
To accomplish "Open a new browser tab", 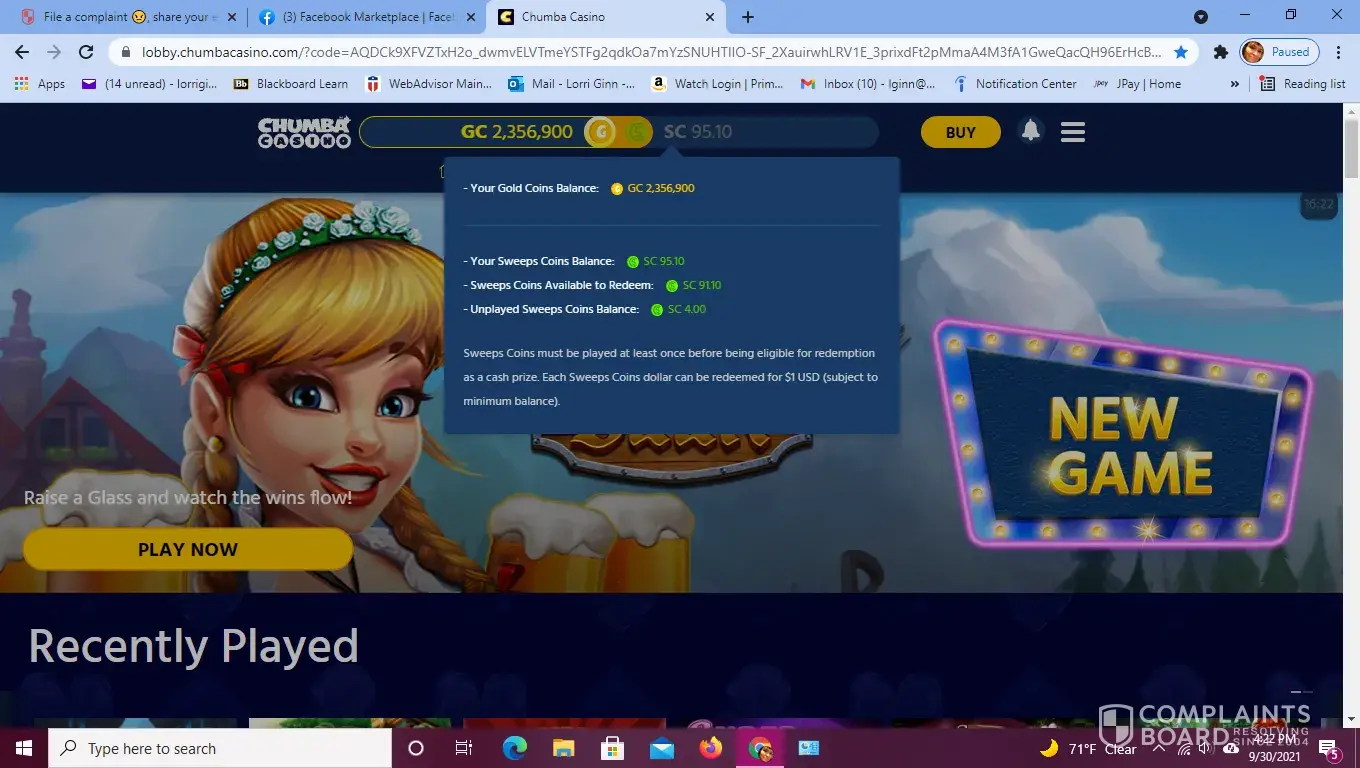I will [748, 17].
